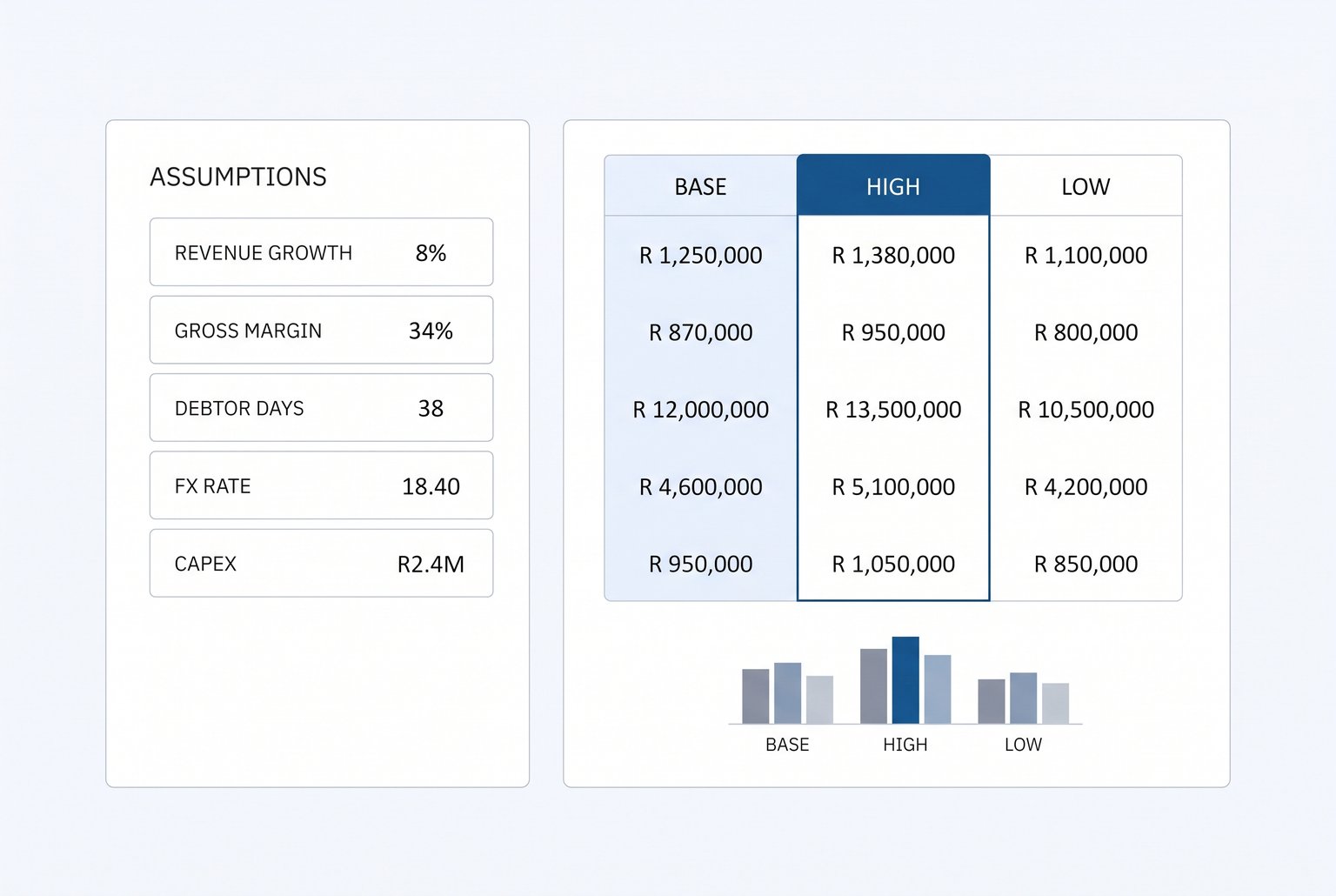Image resolution: width=1336 pixels, height=896 pixels.
Task: Click base value R 4,600,000
Action: point(700,487)
